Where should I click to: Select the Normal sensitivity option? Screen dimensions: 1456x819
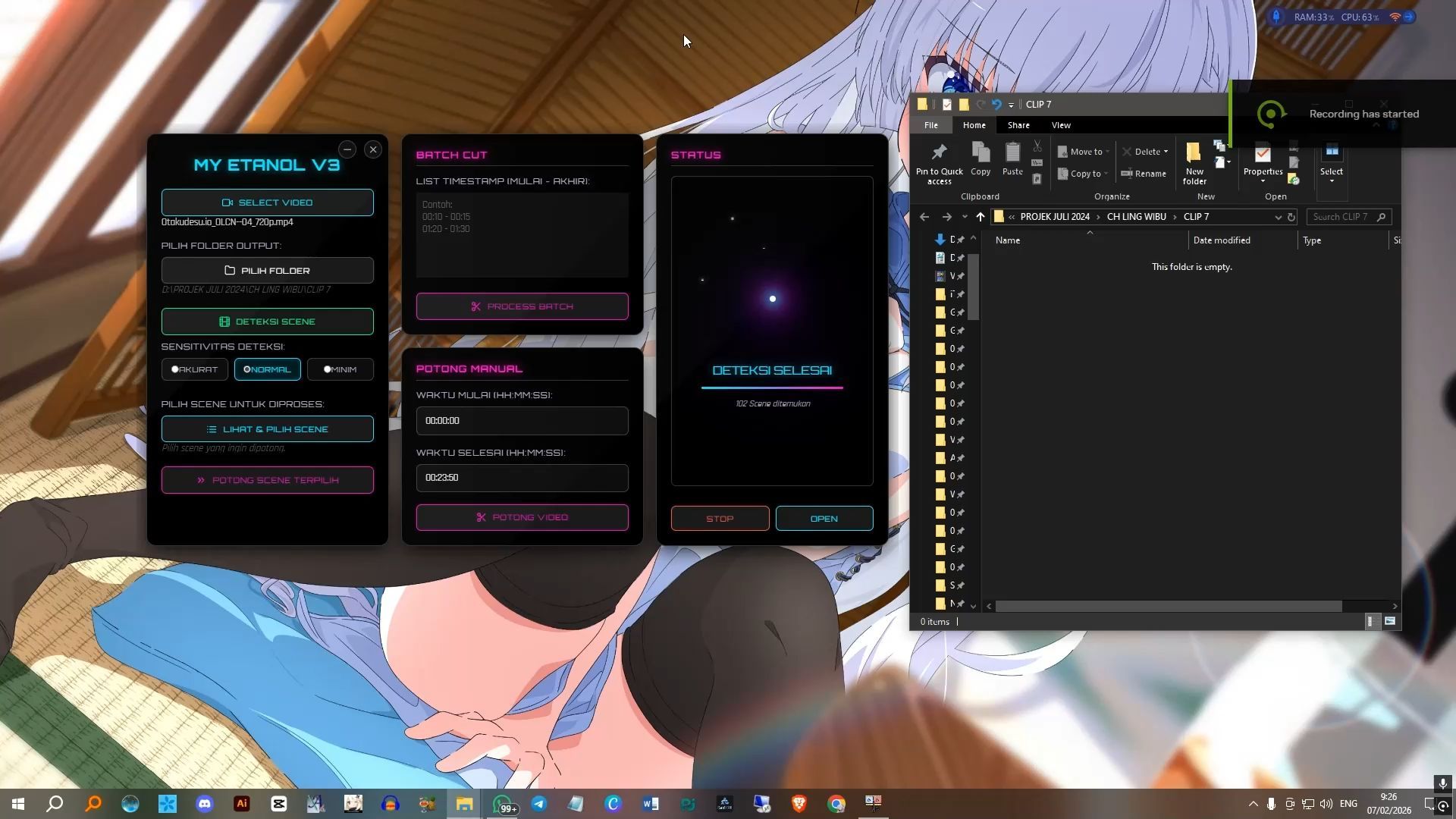pyautogui.click(x=267, y=369)
